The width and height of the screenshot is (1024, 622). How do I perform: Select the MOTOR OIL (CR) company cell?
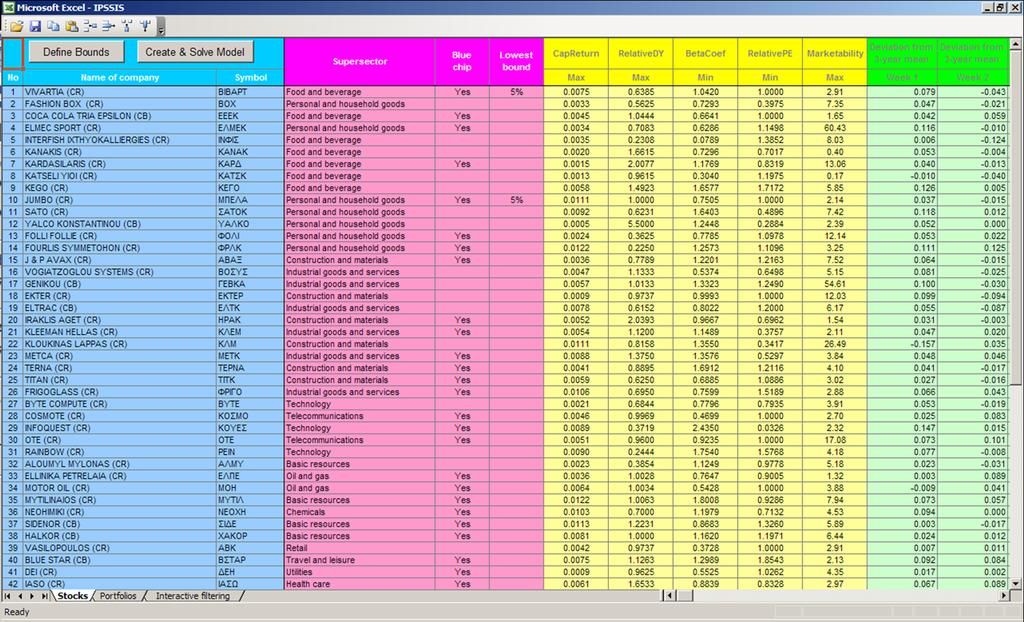120,488
